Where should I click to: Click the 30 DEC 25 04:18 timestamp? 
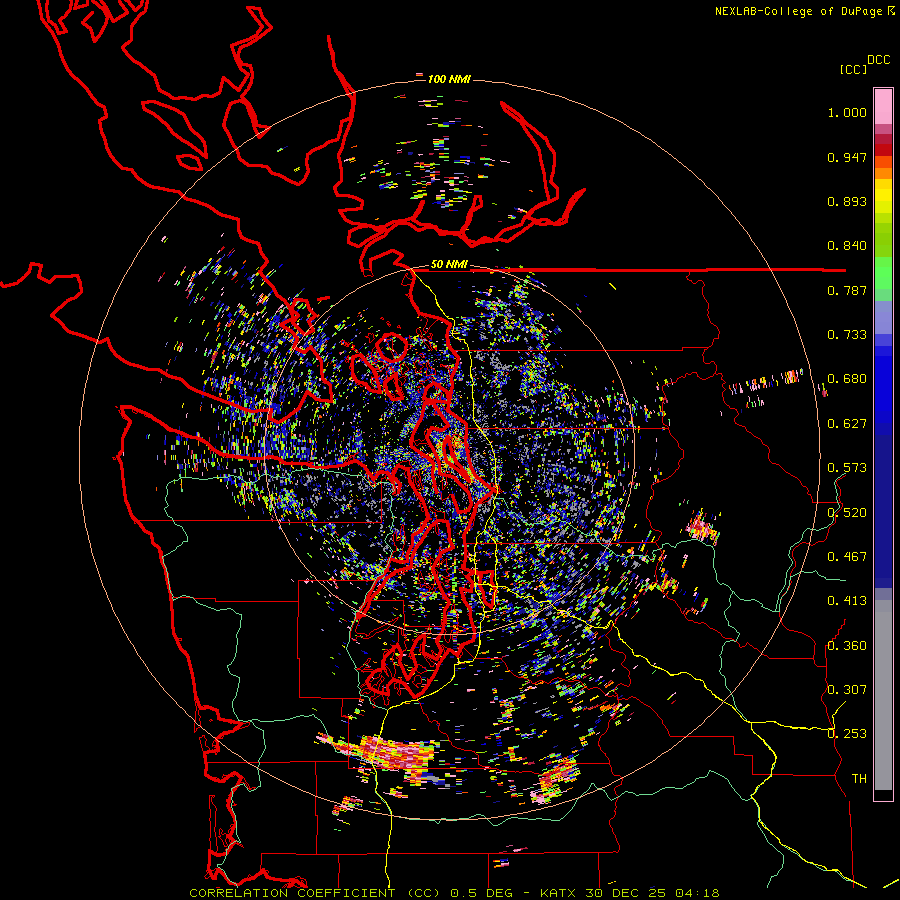653,893
